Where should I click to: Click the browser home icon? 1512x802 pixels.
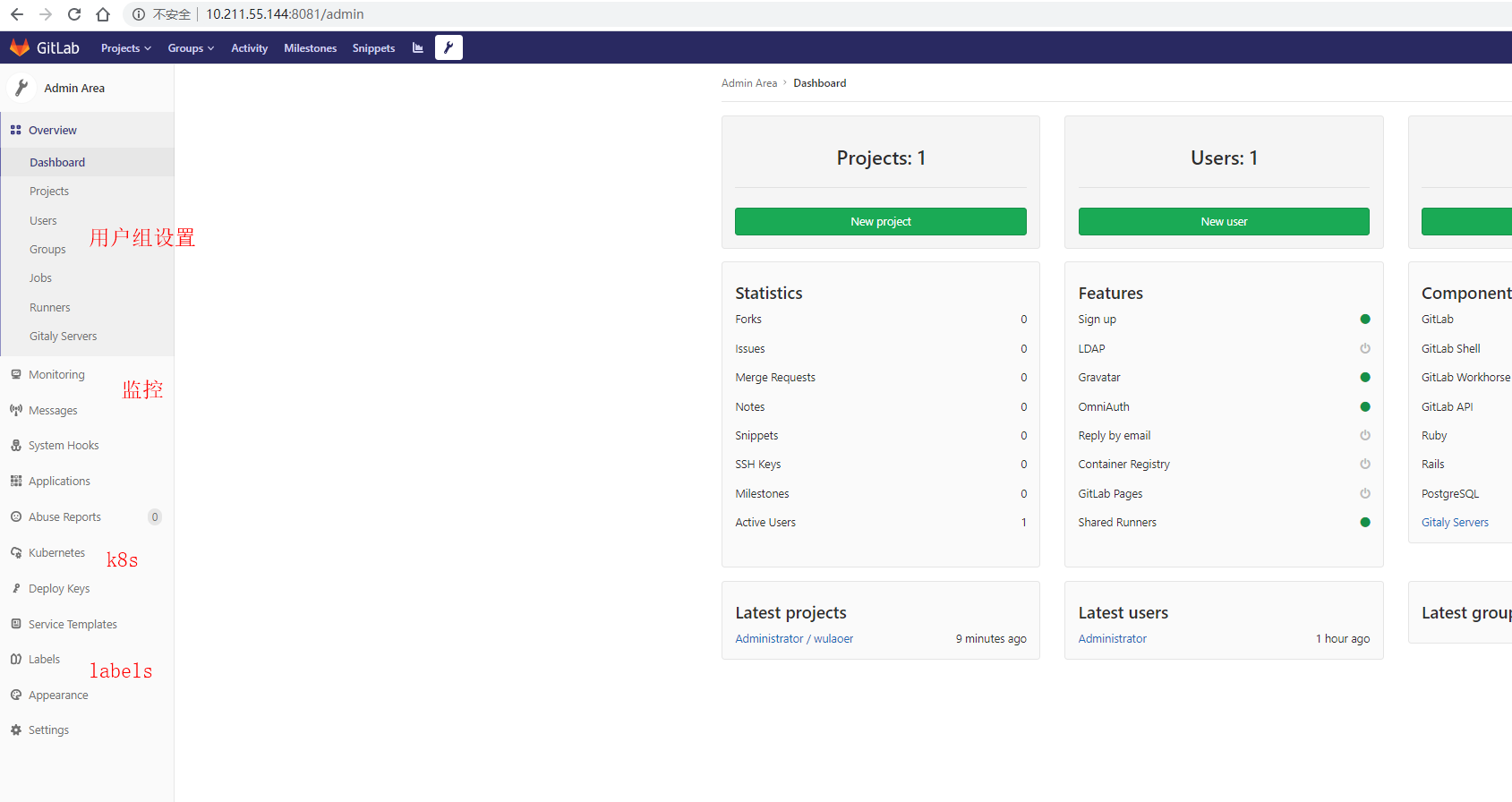[103, 14]
